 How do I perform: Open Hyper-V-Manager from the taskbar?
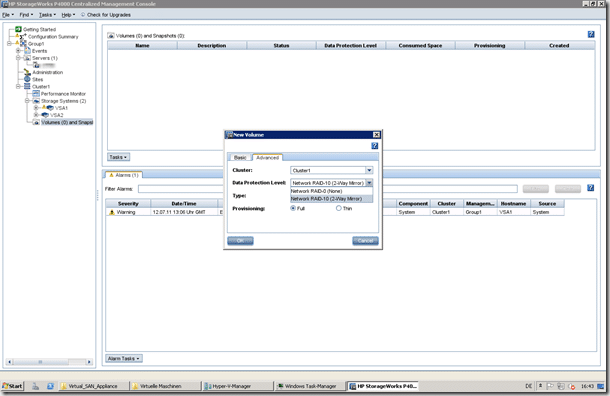237,386
